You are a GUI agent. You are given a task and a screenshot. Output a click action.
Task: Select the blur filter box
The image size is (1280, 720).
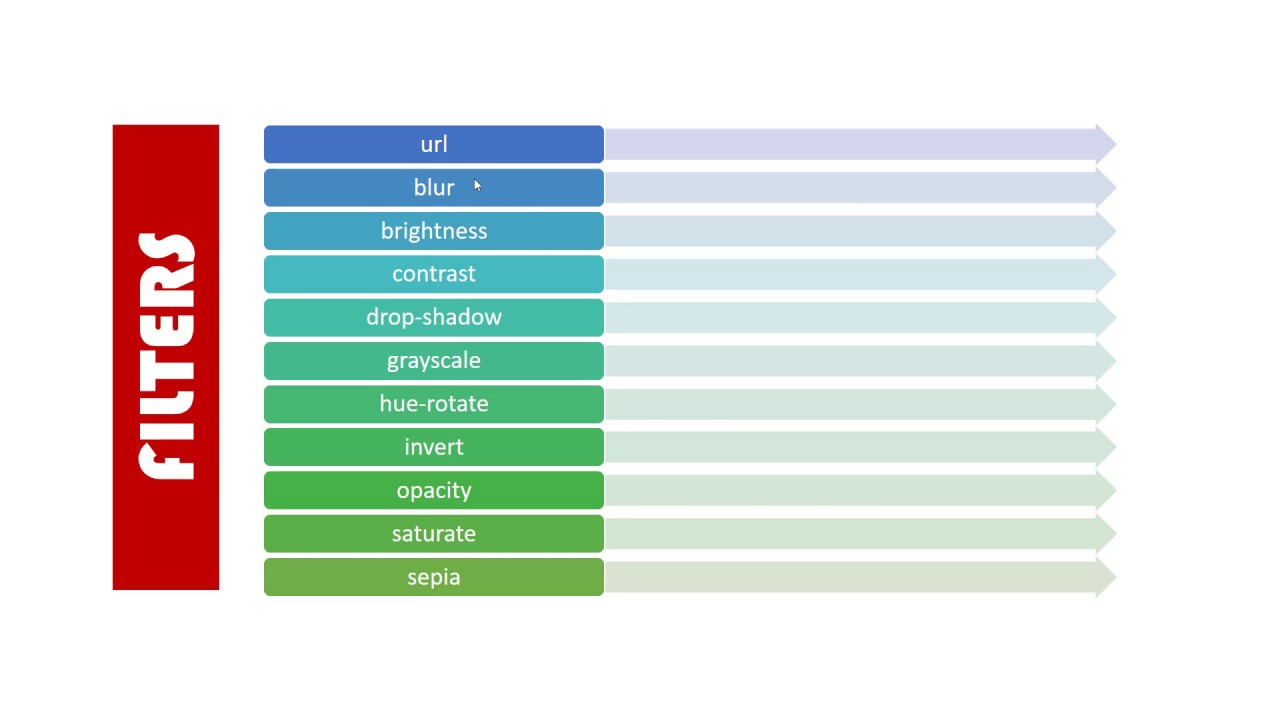(x=433, y=188)
